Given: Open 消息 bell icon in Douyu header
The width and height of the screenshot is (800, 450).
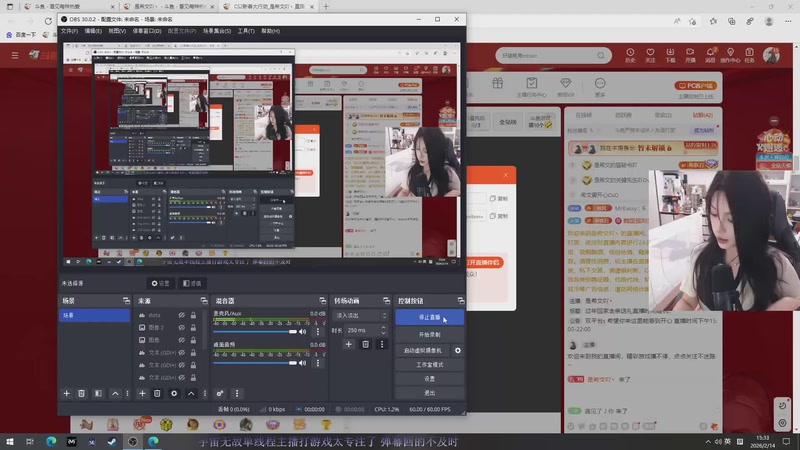Looking at the screenshot, I should (710, 55).
